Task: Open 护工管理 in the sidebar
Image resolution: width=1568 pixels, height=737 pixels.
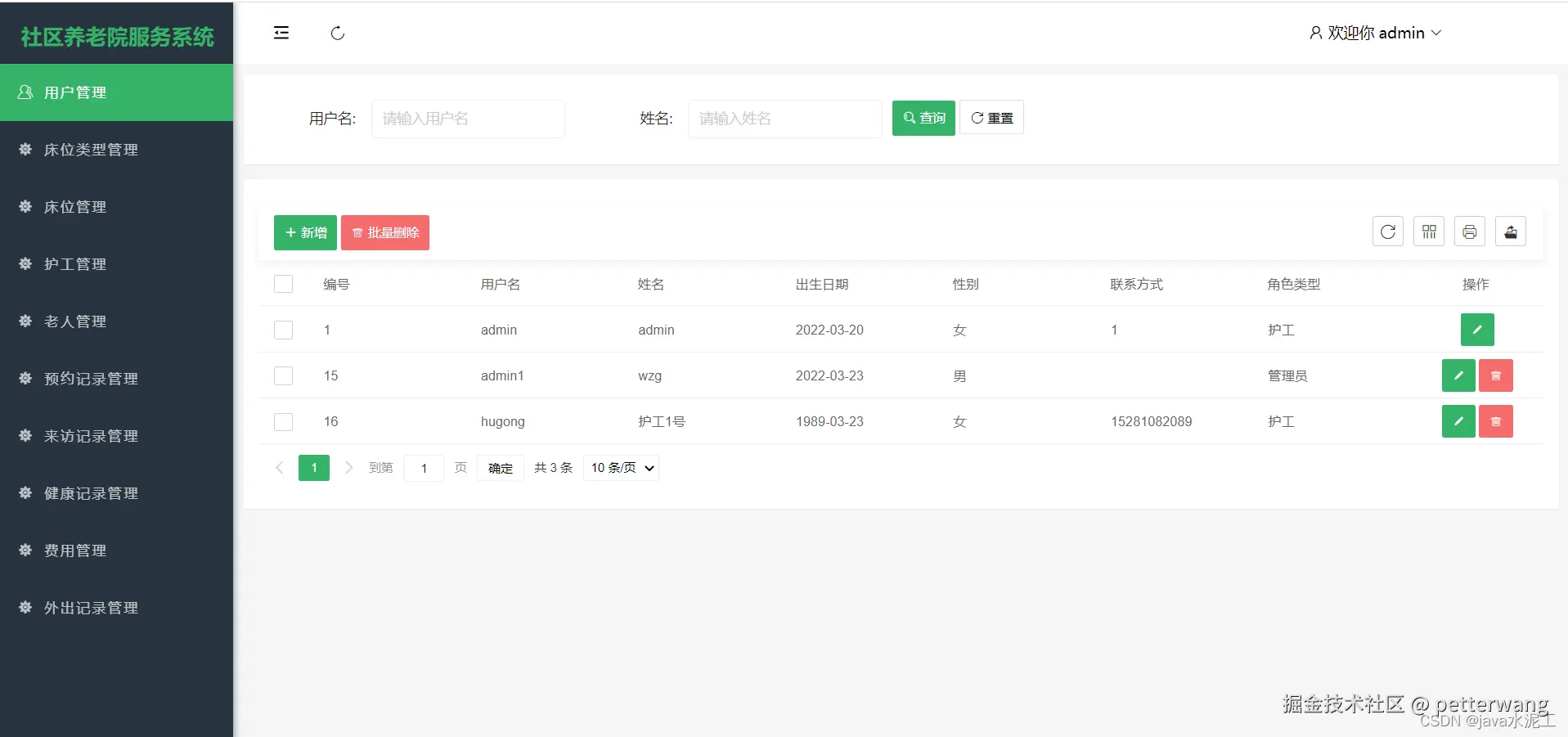Action: pyautogui.click(x=116, y=264)
